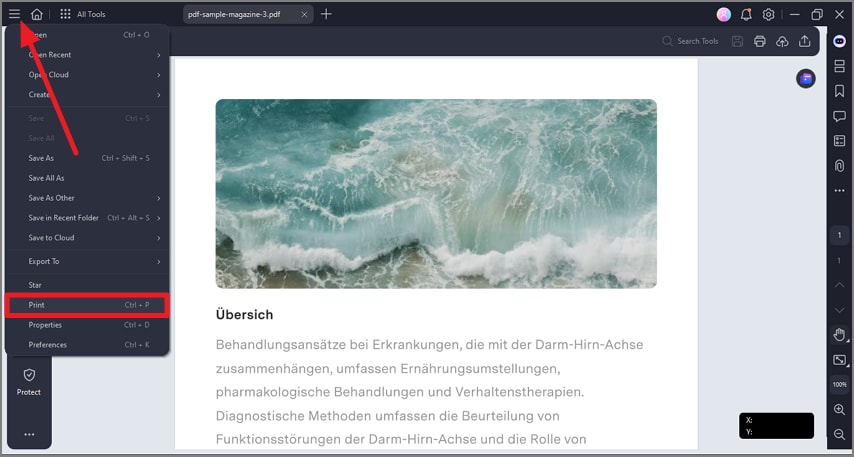Click the Übersich heading
854x457 pixels.
click(245, 315)
